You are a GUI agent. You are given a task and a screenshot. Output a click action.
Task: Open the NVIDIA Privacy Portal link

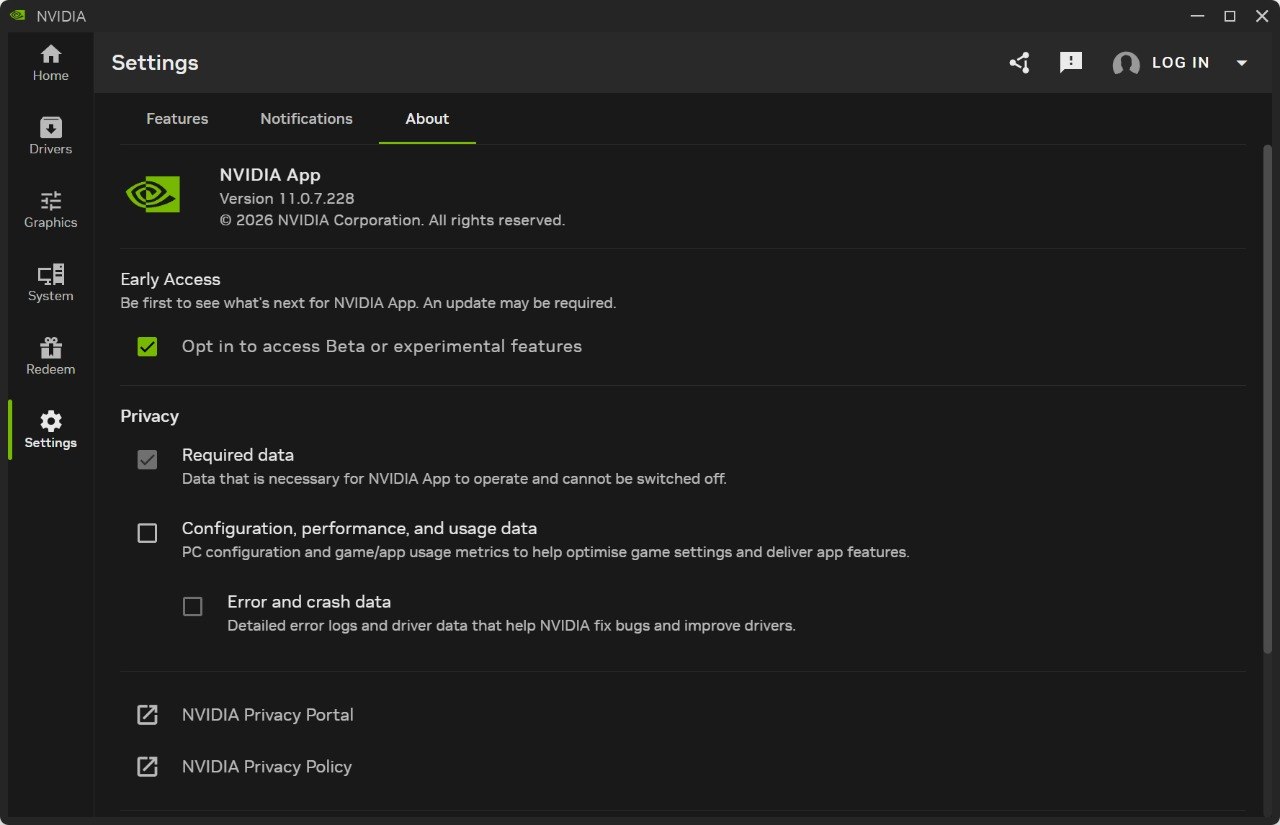pos(267,714)
